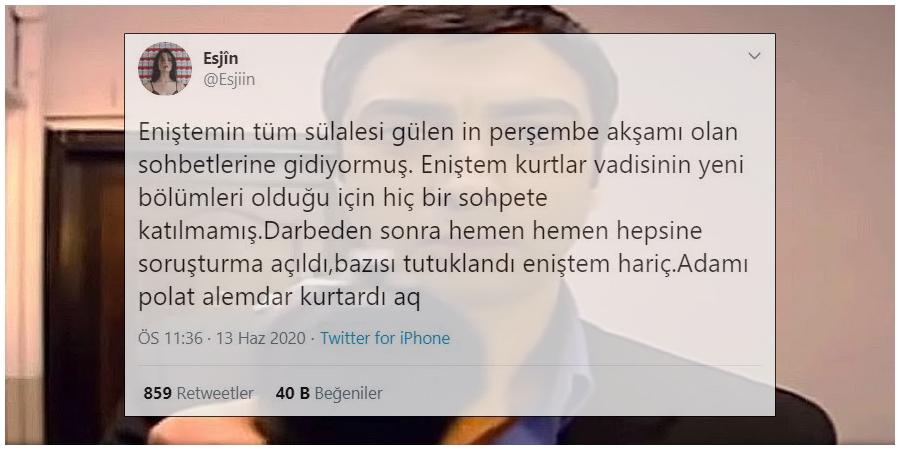Open the Twitter for iPhone source link
Screen dimensions: 900x450
[x=385, y=338]
